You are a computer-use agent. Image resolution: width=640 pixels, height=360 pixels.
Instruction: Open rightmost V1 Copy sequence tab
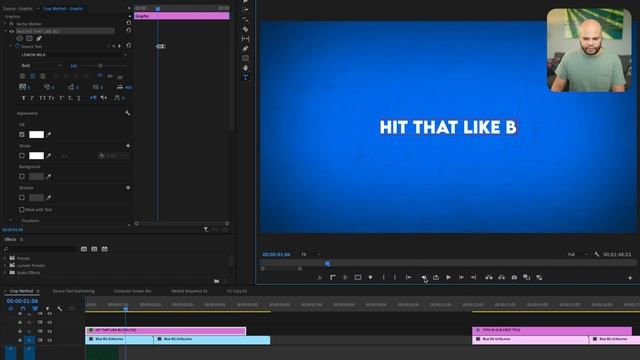click(237, 291)
